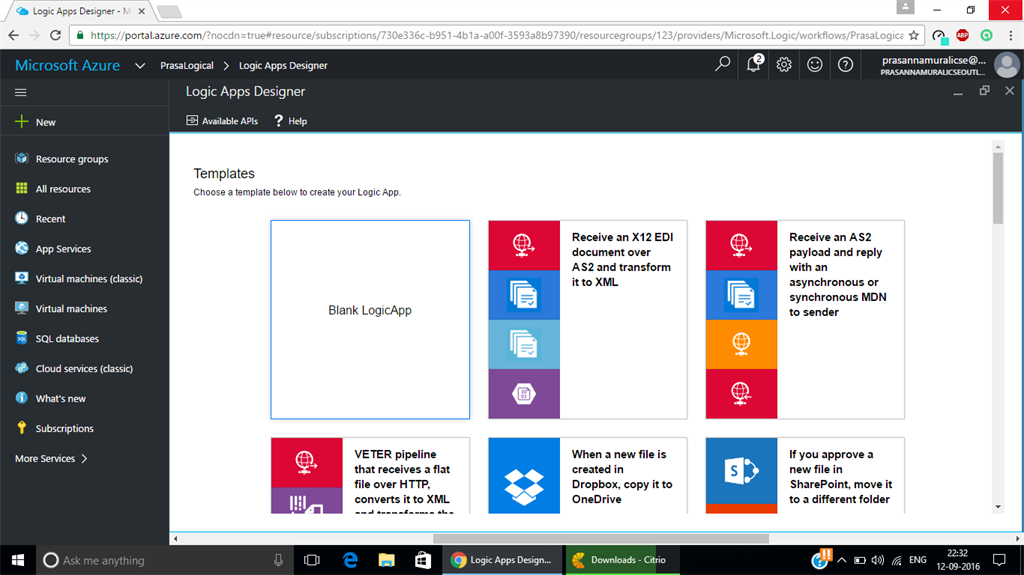Open App Services in the sidebar
This screenshot has width=1024, height=575.
(x=63, y=249)
